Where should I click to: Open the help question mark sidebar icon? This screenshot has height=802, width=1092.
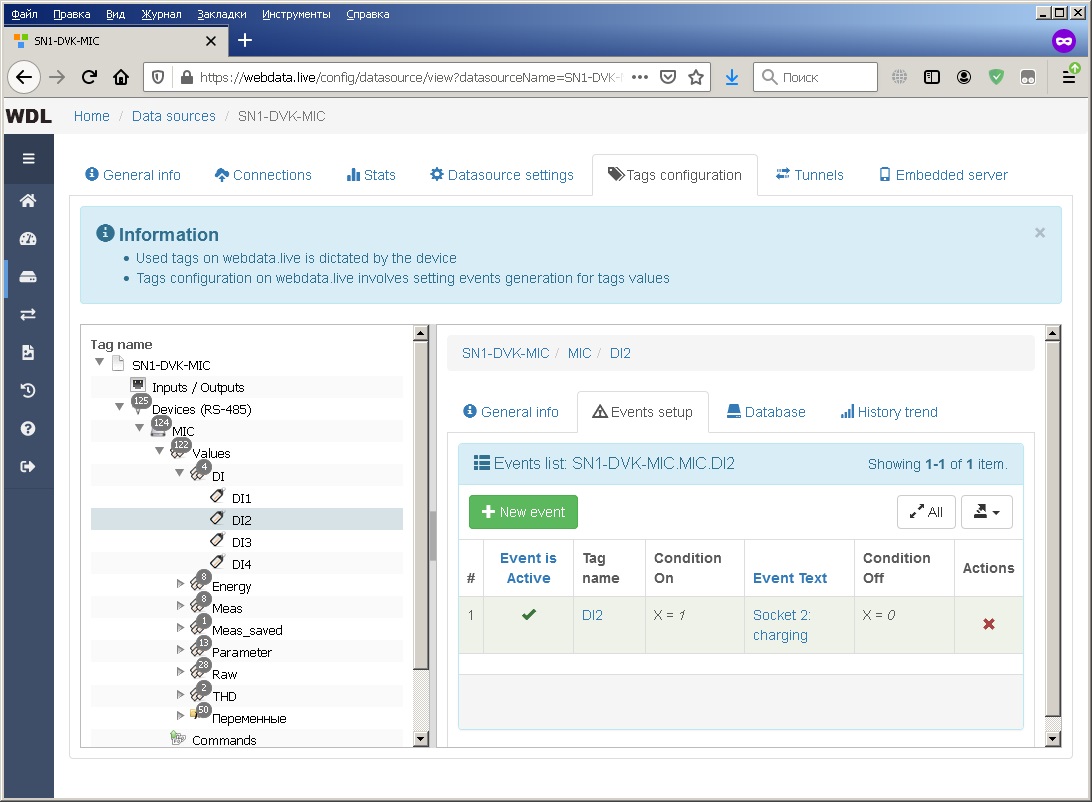28,428
